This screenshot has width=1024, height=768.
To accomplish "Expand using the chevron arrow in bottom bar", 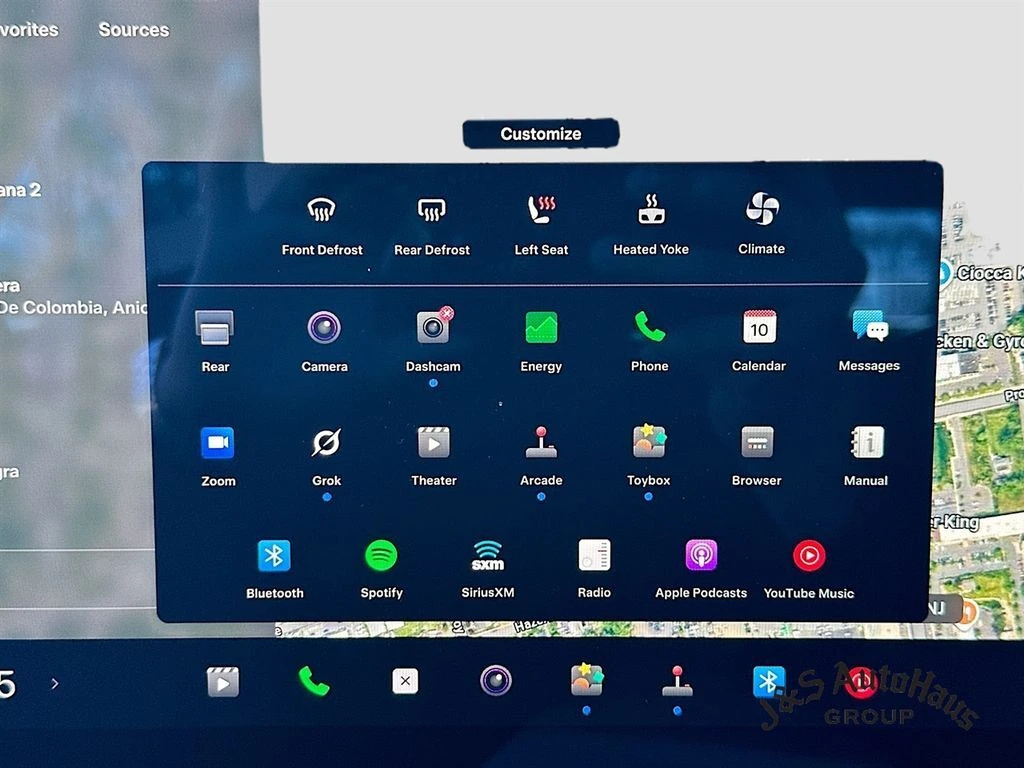I will click(55, 684).
